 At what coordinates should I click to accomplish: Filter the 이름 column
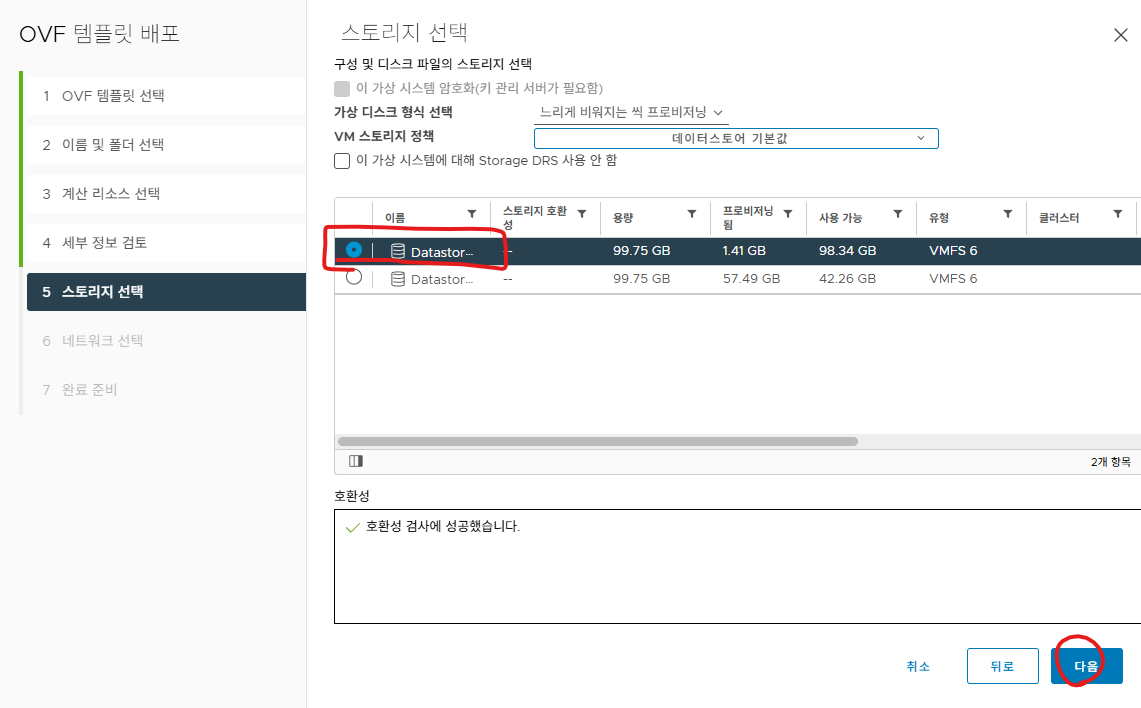click(x=472, y=214)
